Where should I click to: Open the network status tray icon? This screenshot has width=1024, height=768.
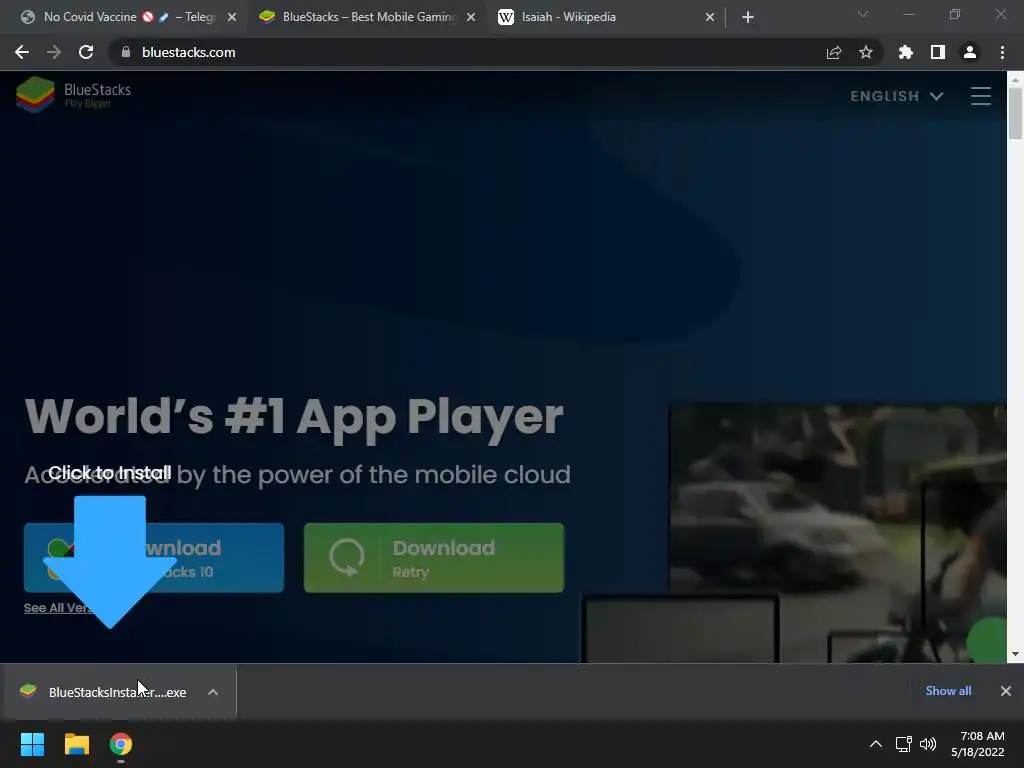pyautogui.click(x=903, y=744)
